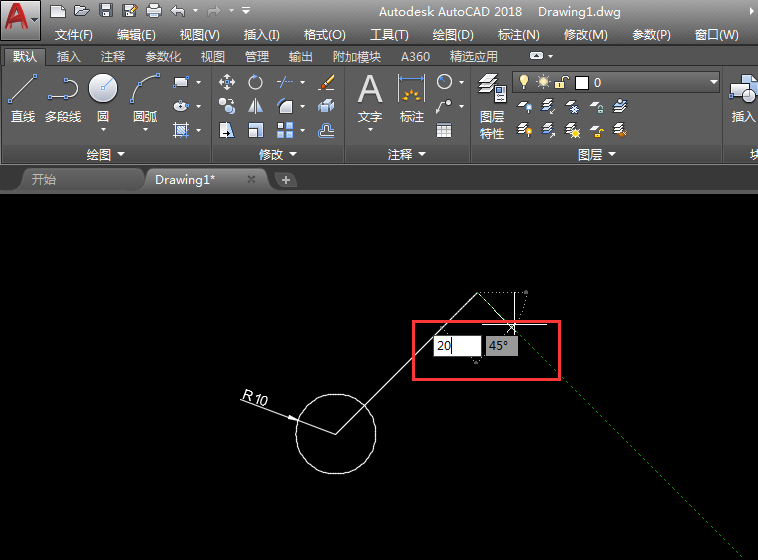
Task: Click the Open folder icon
Action: [82, 10]
